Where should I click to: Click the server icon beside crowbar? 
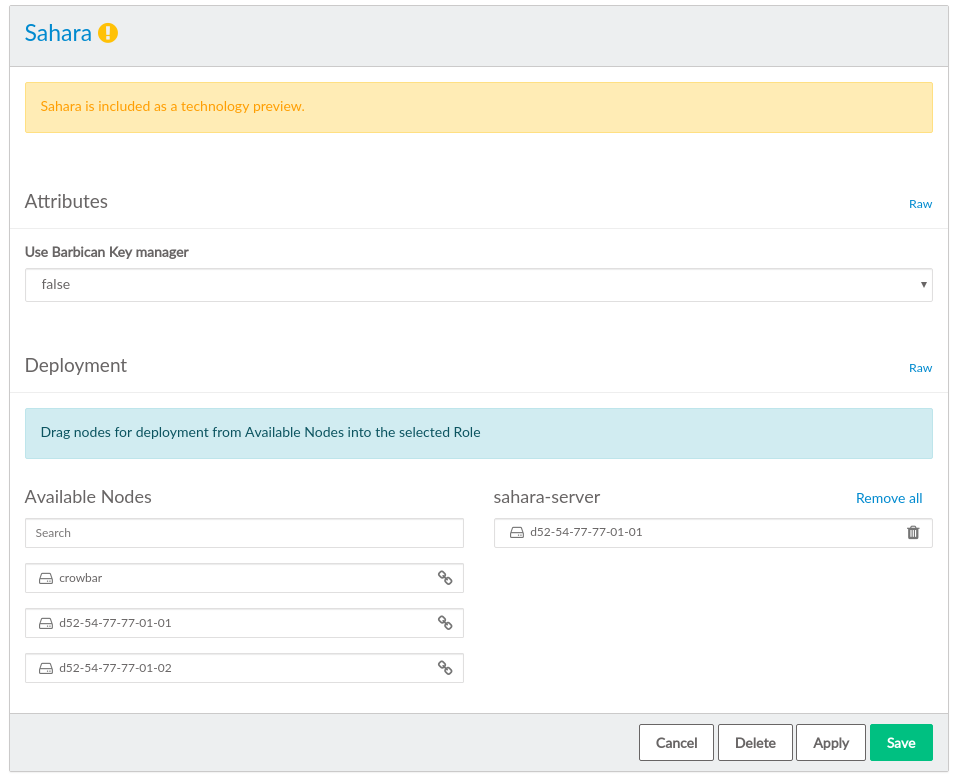coord(46,578)
